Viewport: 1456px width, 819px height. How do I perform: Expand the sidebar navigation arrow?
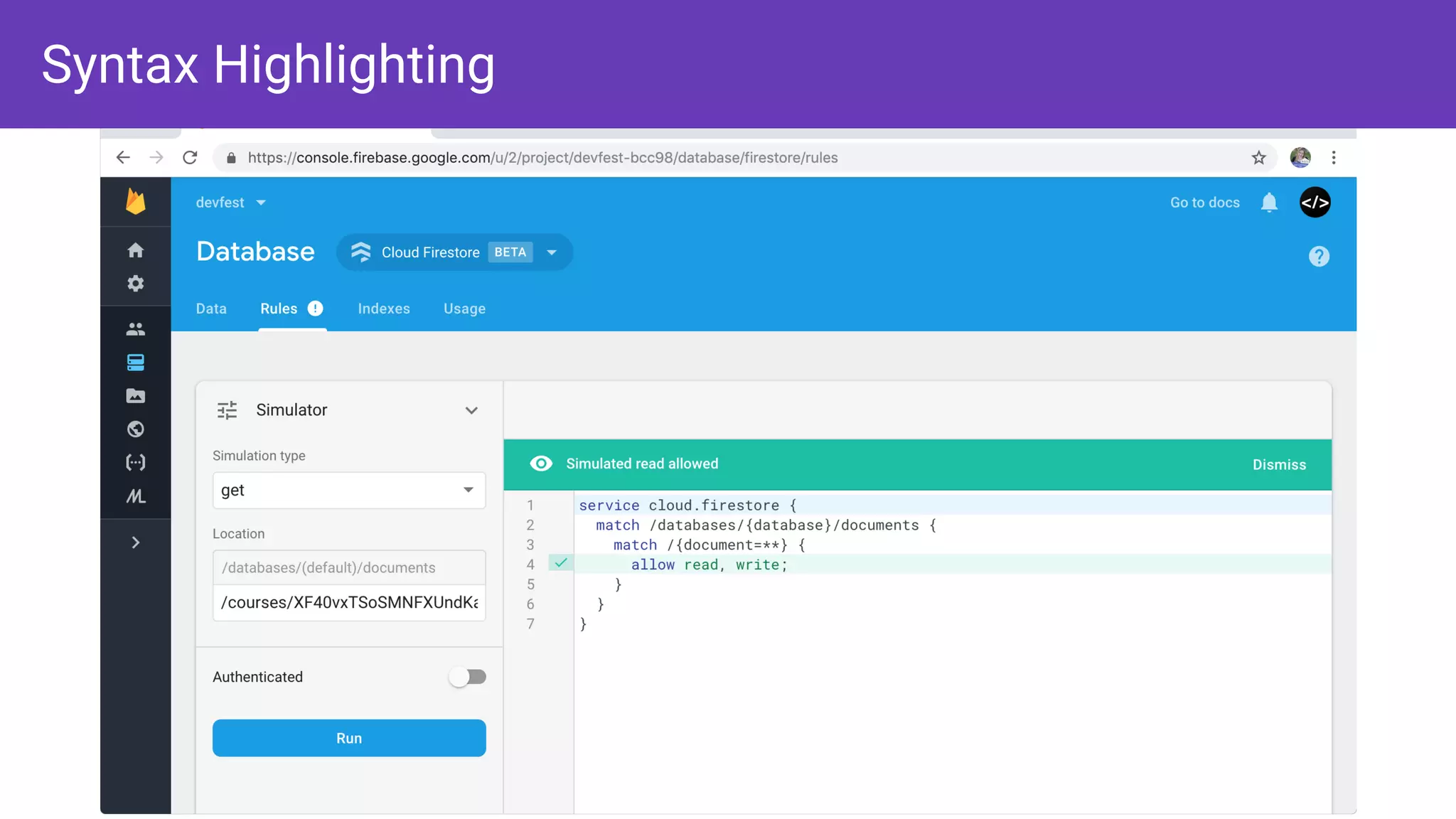[x=135, y=542]
